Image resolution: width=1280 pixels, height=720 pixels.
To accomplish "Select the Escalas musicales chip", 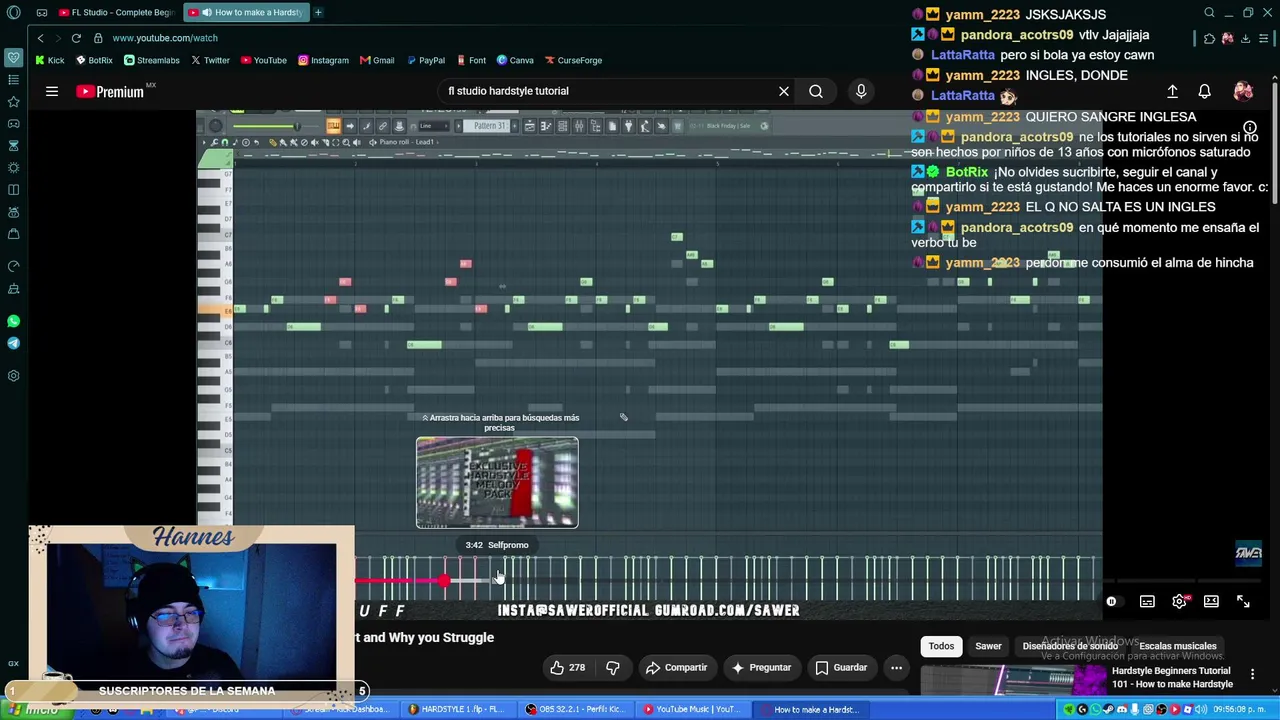I will (1178, 646).
